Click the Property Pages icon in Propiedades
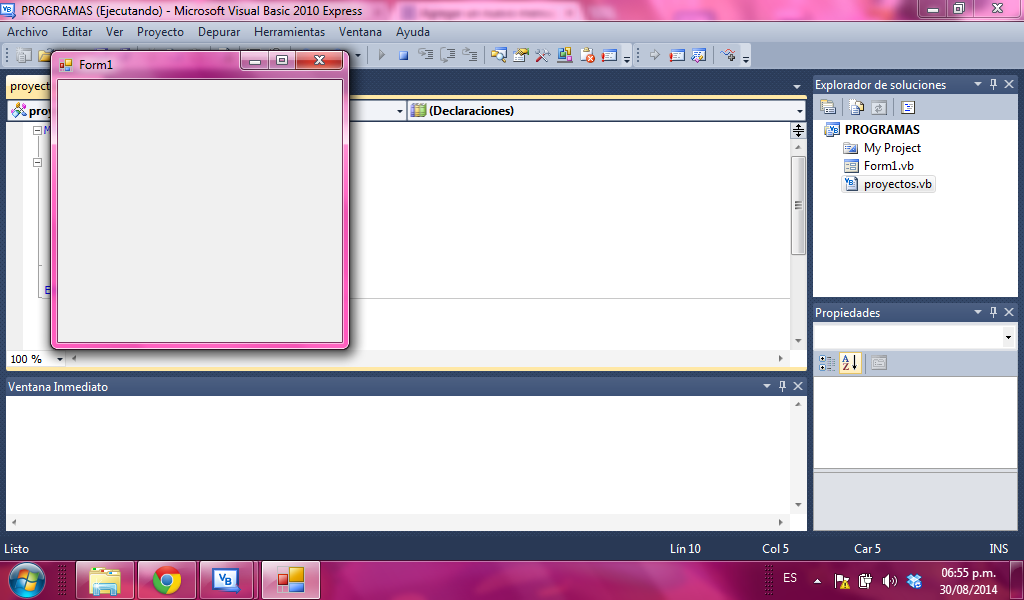 click(x=879, y=363)
